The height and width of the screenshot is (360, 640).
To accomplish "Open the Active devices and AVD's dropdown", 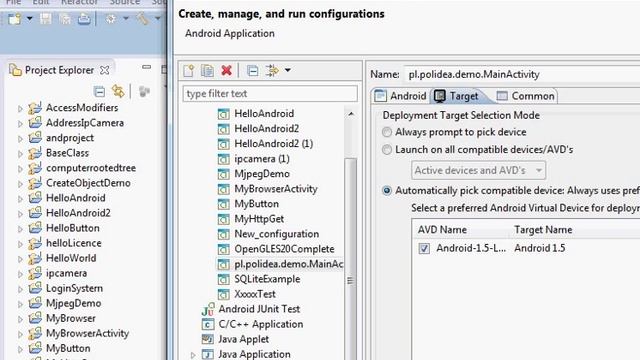I will coord(478,170).
